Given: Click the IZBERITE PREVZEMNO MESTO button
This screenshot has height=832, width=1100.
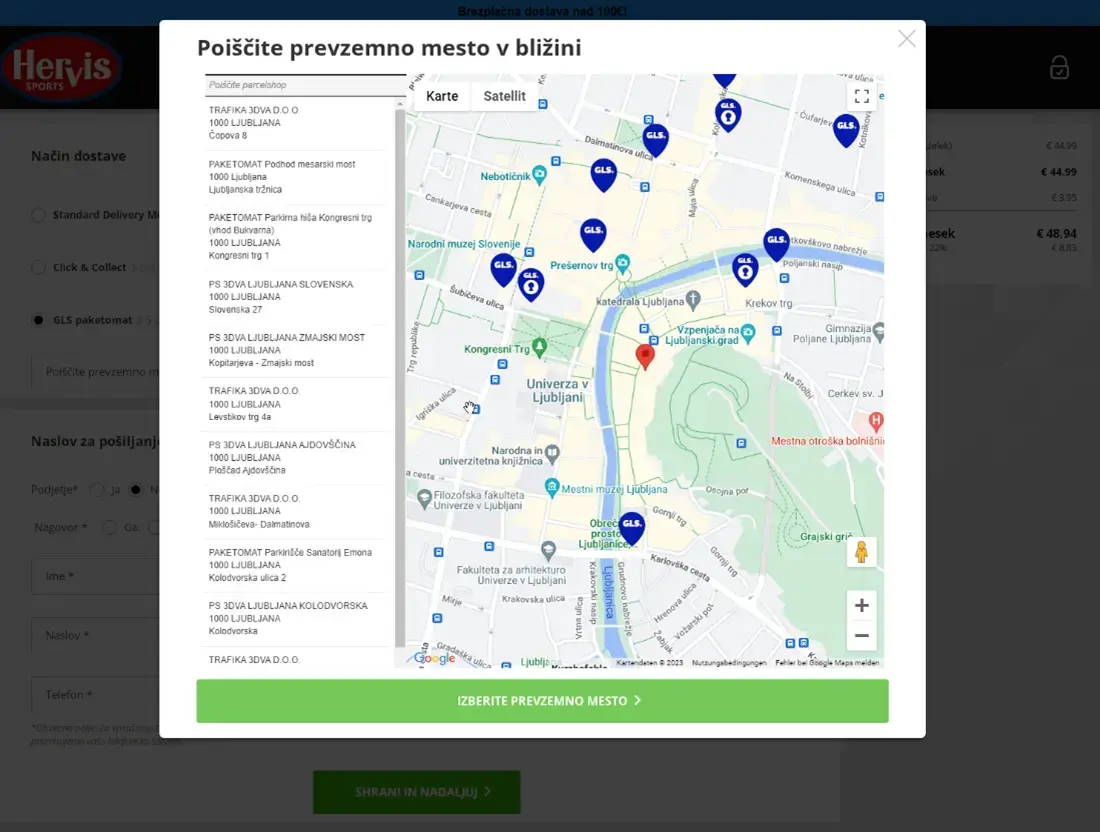Looking at the screenshot, I should (x=542, y=701).
